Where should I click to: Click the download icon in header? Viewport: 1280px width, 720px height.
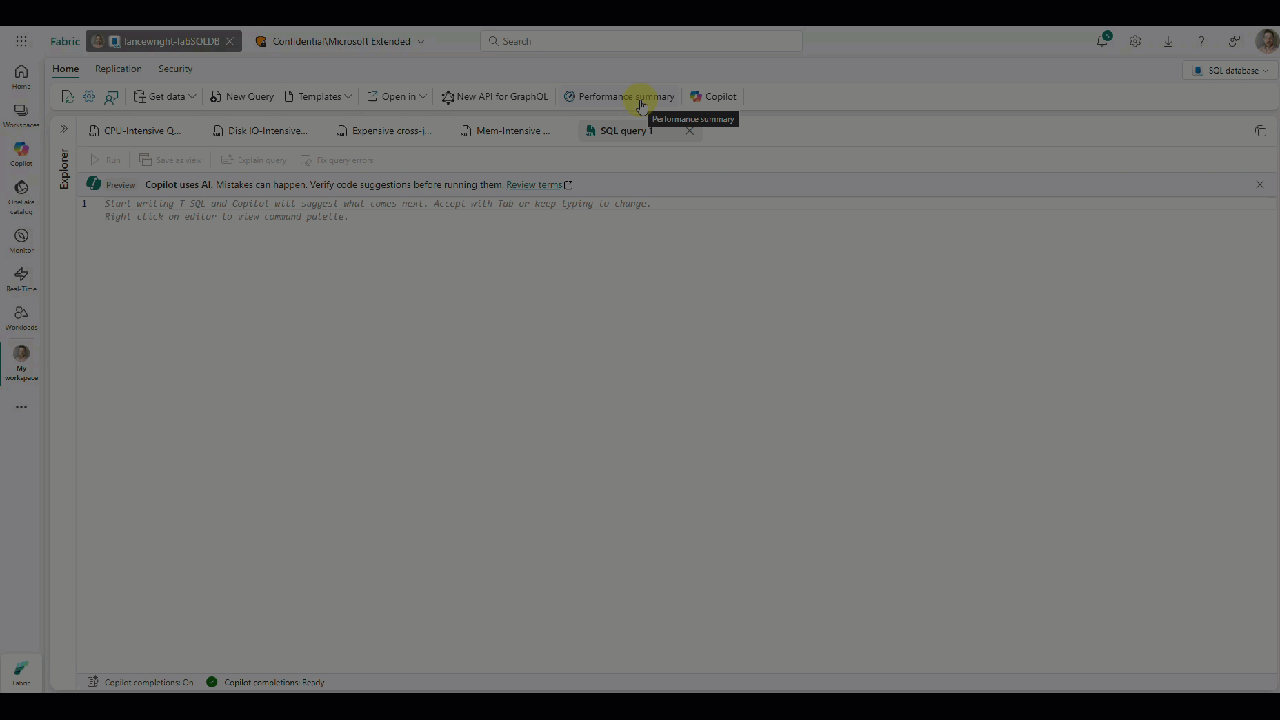(1168, 41)
